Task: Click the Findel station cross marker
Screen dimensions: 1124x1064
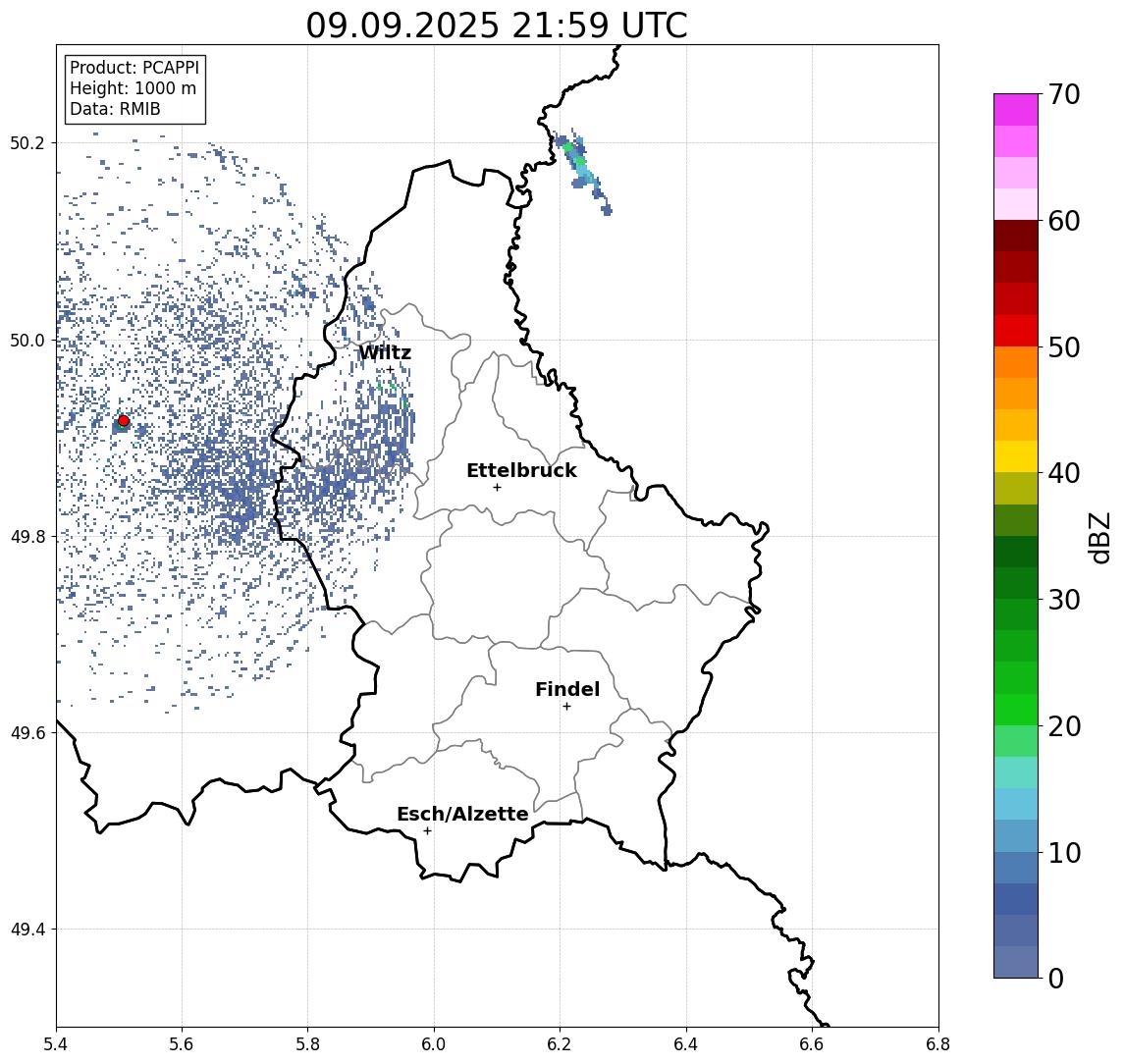Action: [x=566, y=707]
